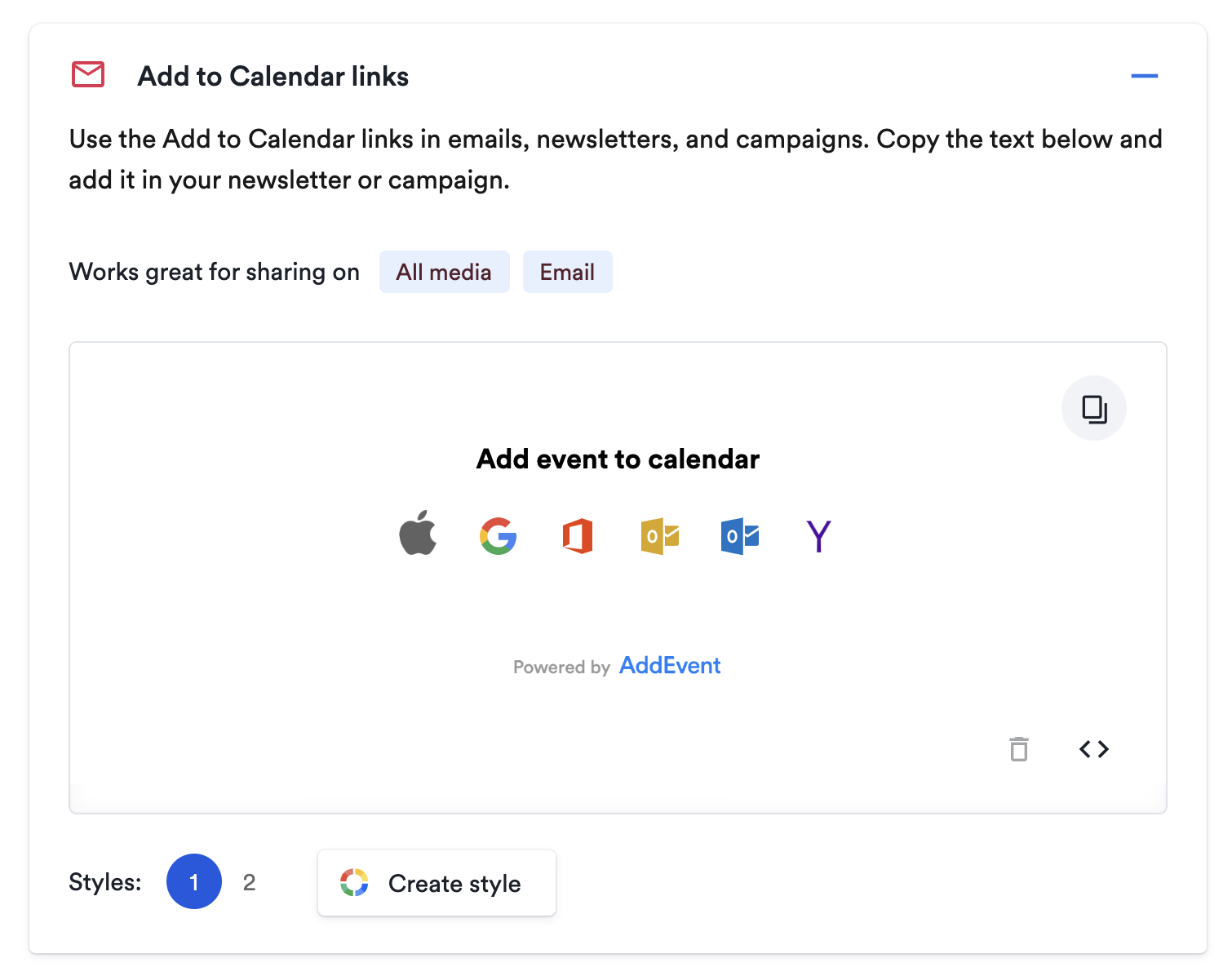The width and height of the screenshot is (1232, 976).
Task: Click the Add event to calendar title
Action: pos(618,459)
